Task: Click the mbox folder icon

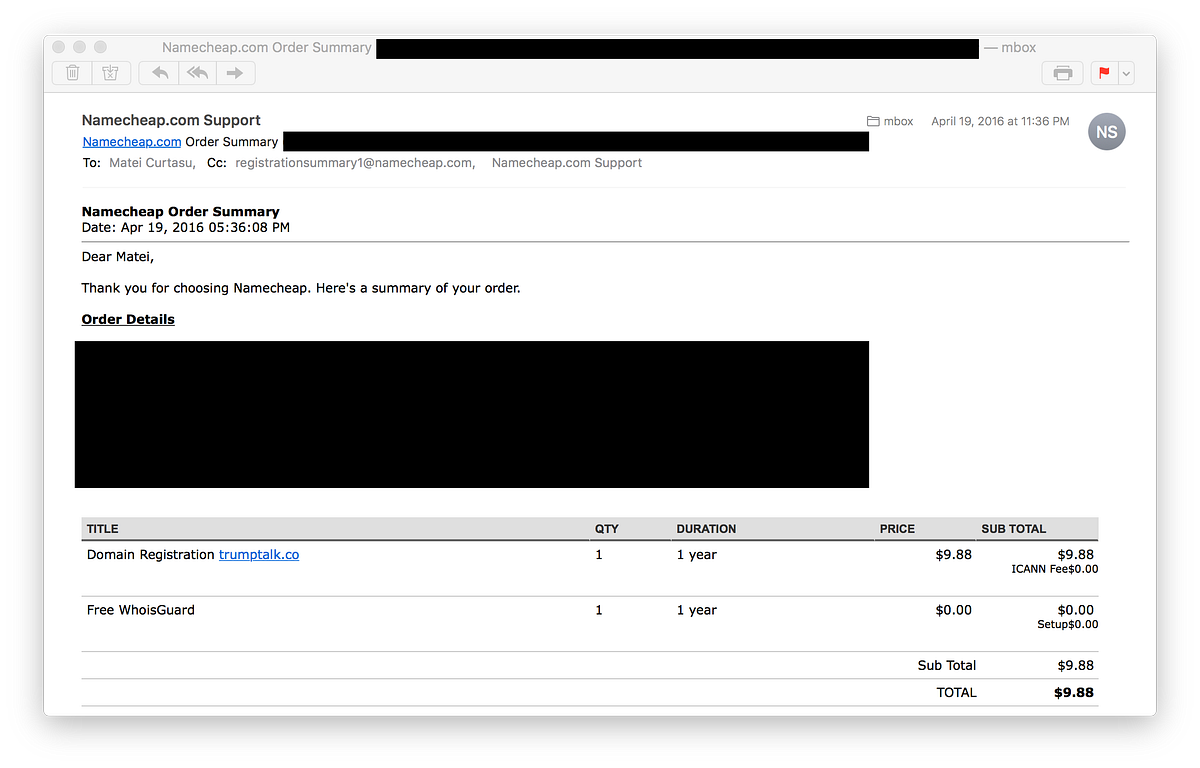Action: point(873,121)
